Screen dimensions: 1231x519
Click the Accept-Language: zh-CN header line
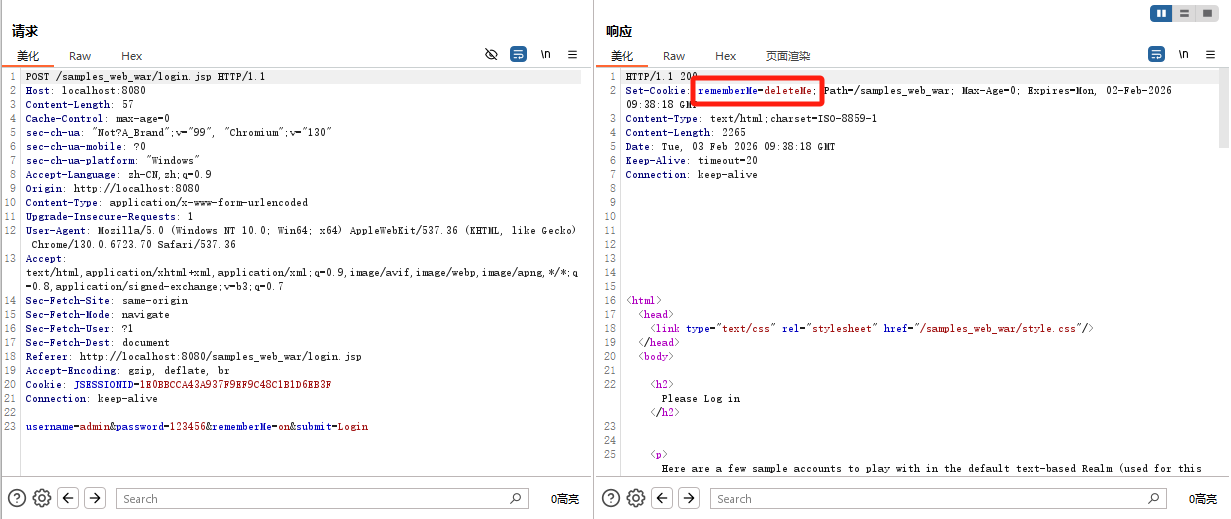(118, 174)
